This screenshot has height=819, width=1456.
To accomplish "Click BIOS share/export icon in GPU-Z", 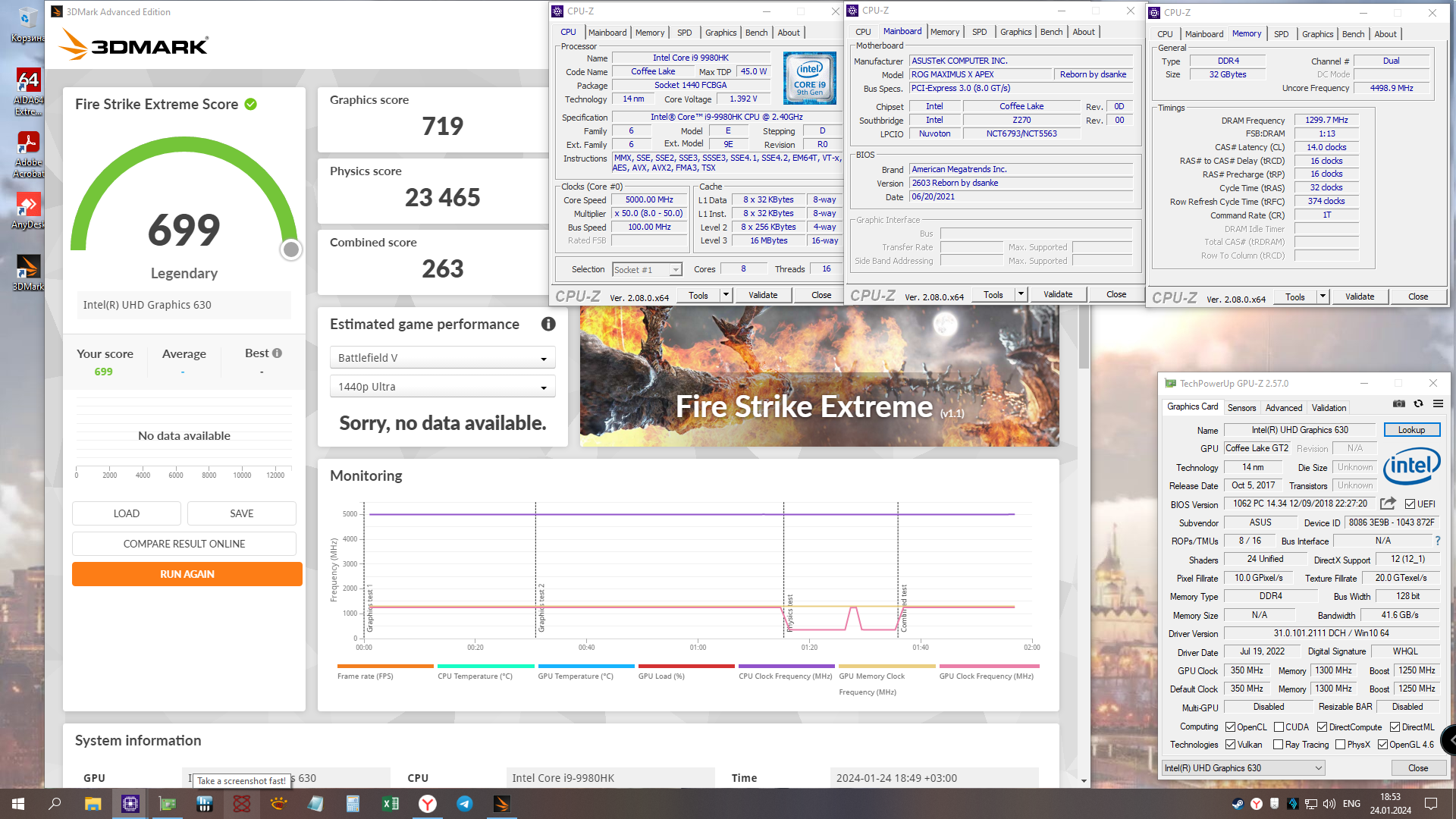I will [x=1388, y=504].
